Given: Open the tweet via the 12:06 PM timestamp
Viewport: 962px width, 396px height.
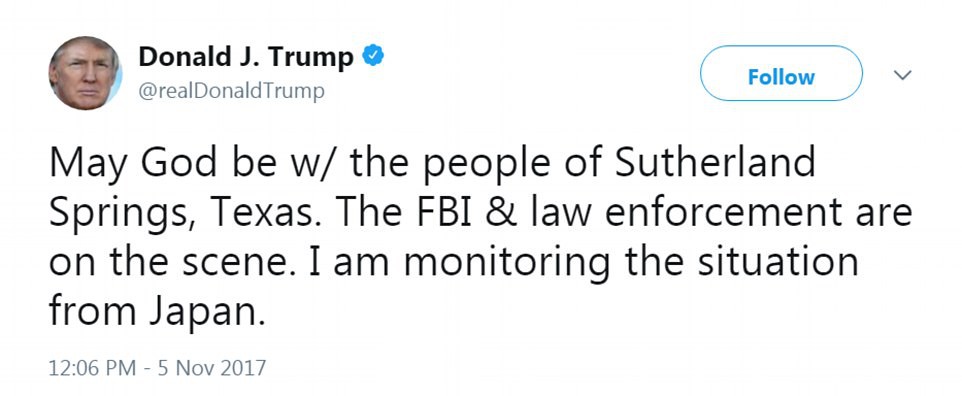Looking at the screenshot, I should [92, 368].
